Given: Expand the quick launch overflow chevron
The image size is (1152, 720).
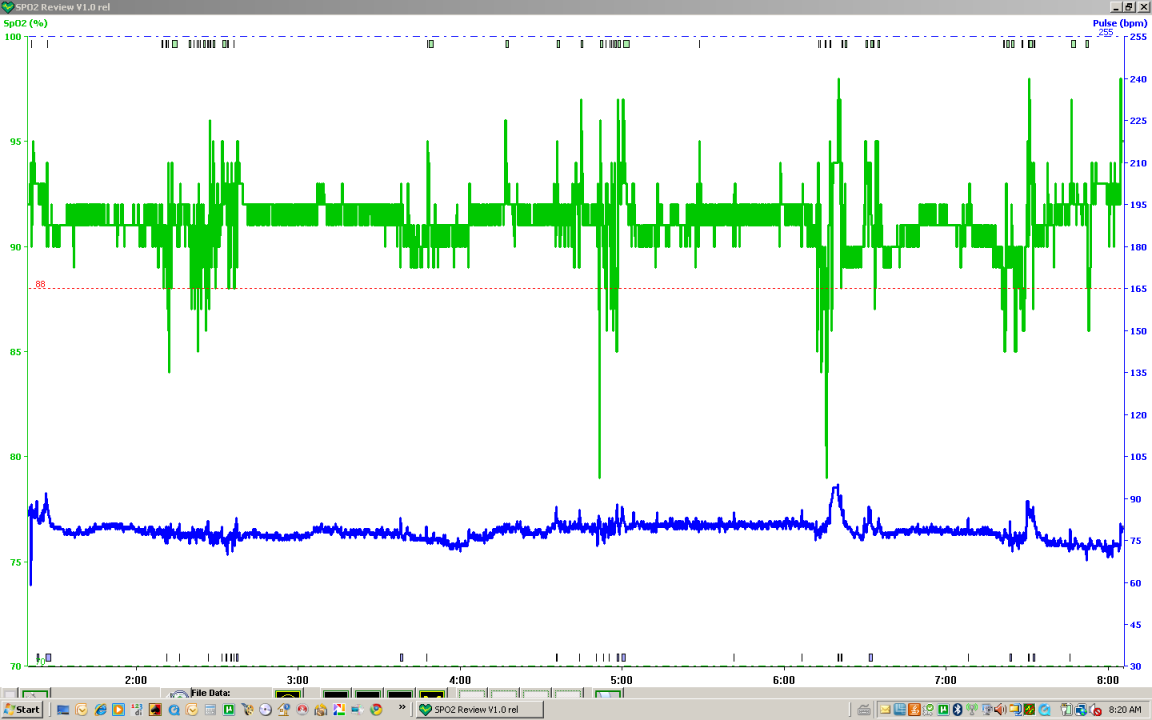Looking at the screenshot, I should coord(402,708).
